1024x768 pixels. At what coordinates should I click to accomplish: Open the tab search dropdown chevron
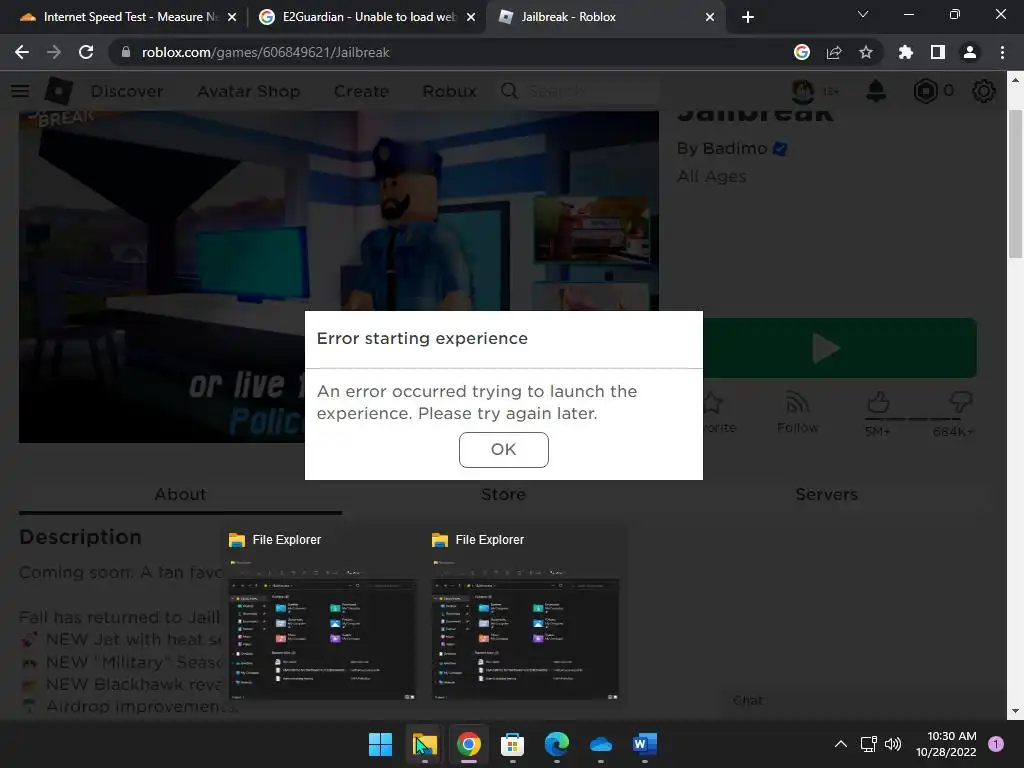(863, 14)
